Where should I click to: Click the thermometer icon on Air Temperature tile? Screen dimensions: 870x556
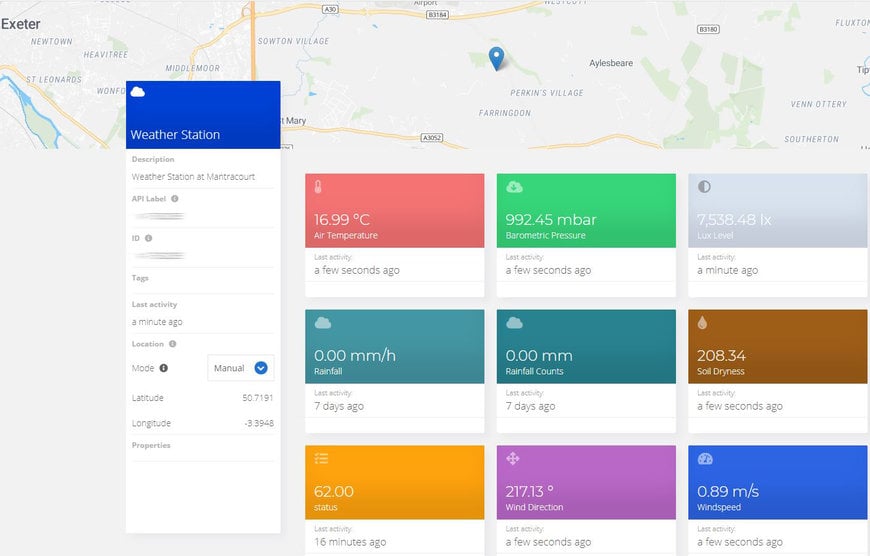(x=318, y=187)
